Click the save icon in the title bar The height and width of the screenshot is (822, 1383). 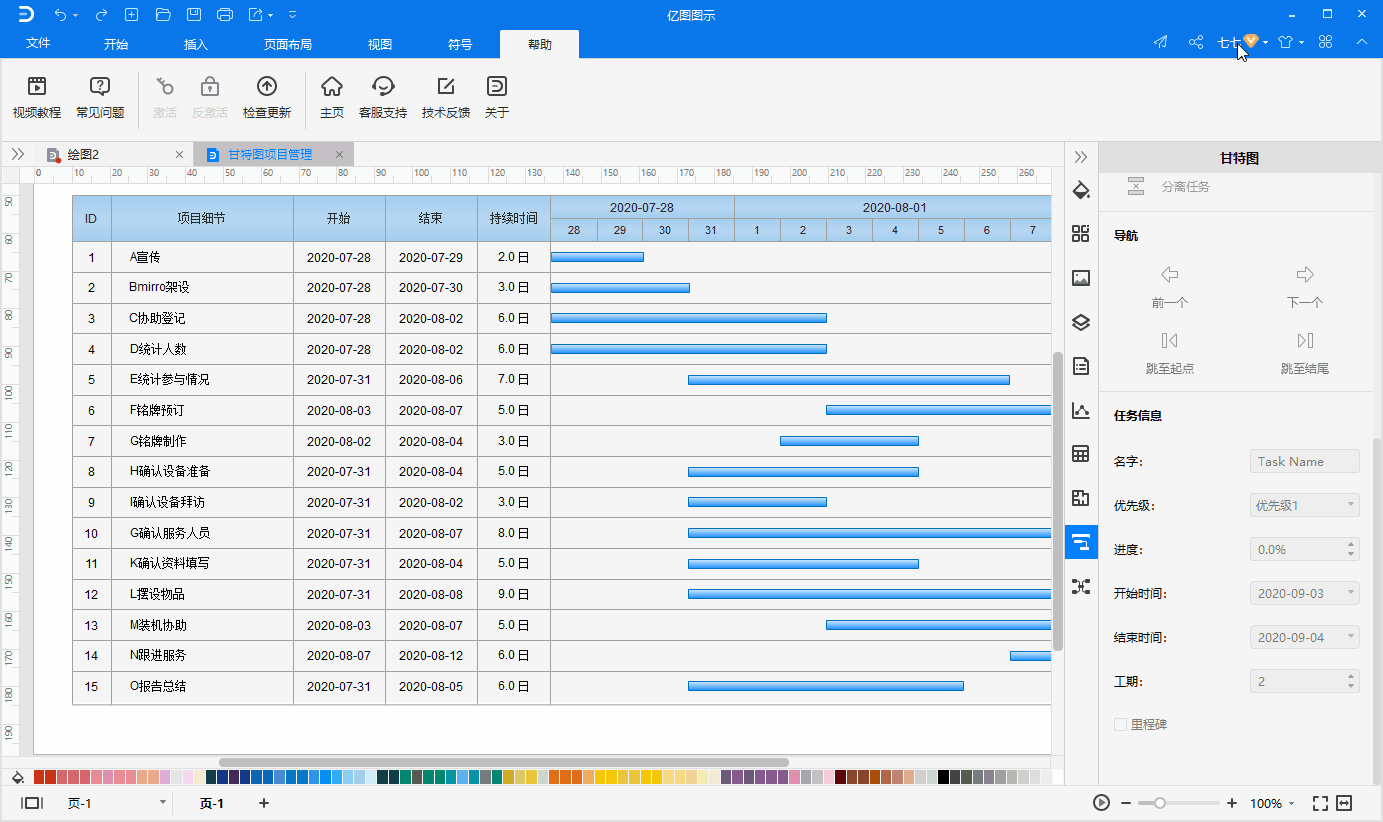click(194, 15)
